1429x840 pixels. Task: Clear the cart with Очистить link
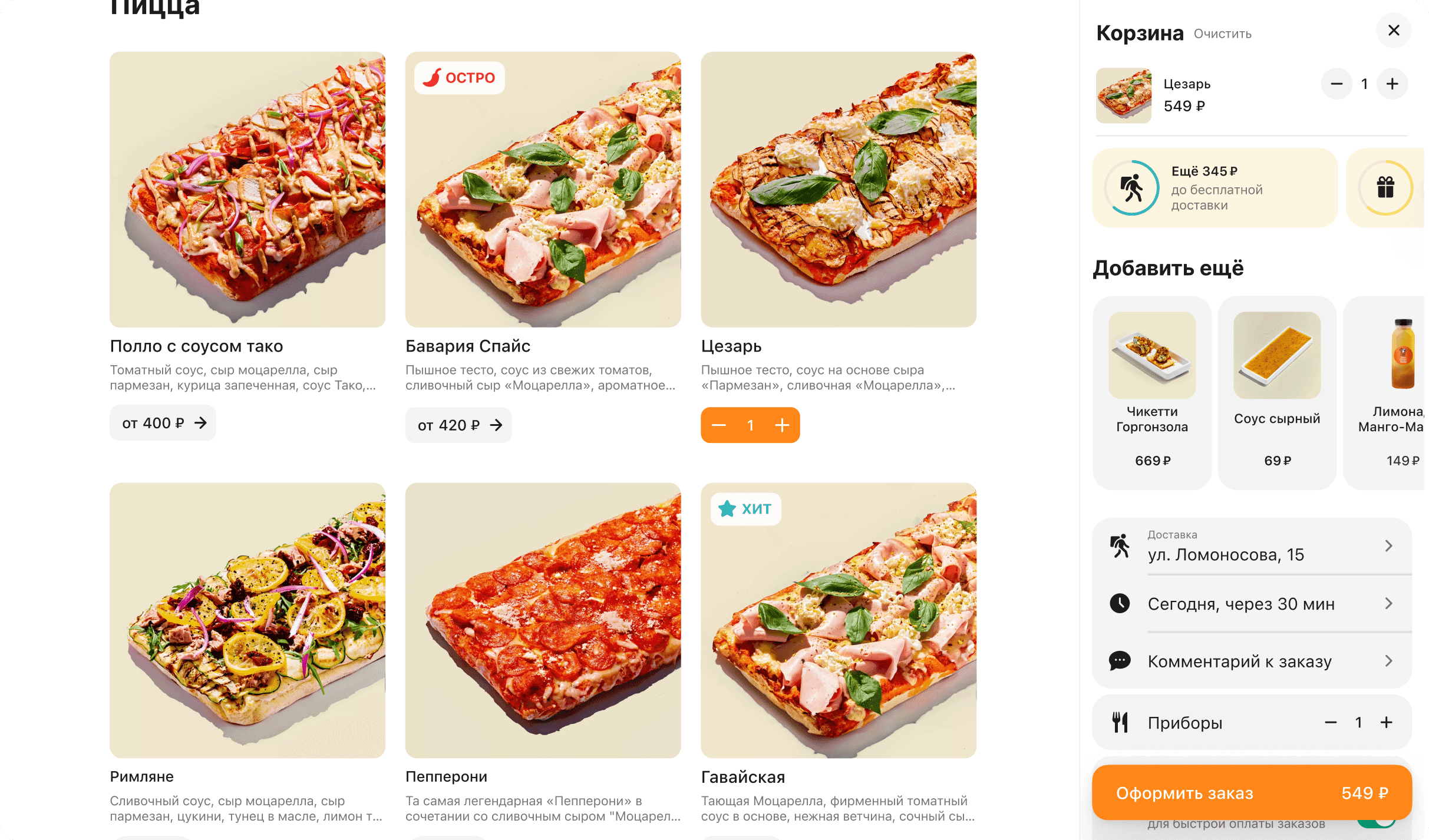point(1222,34)
